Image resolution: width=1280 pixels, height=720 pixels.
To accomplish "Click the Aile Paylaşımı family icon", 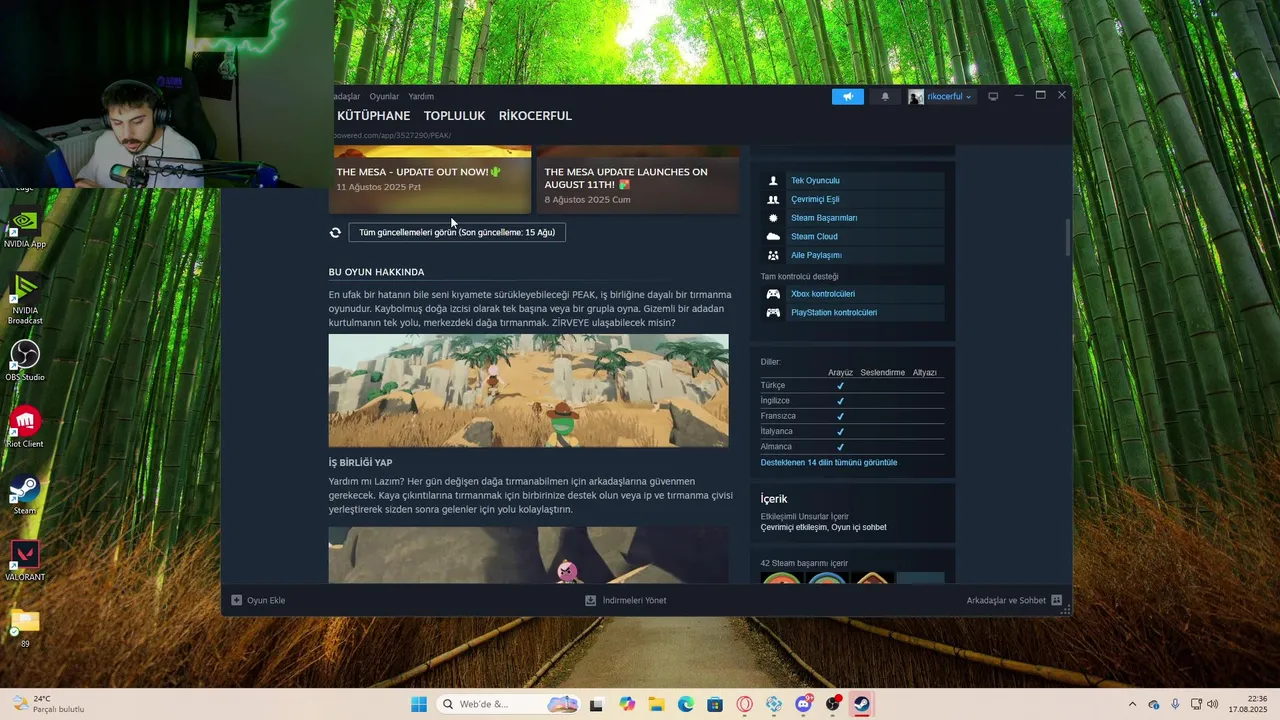I will point(773,255).
